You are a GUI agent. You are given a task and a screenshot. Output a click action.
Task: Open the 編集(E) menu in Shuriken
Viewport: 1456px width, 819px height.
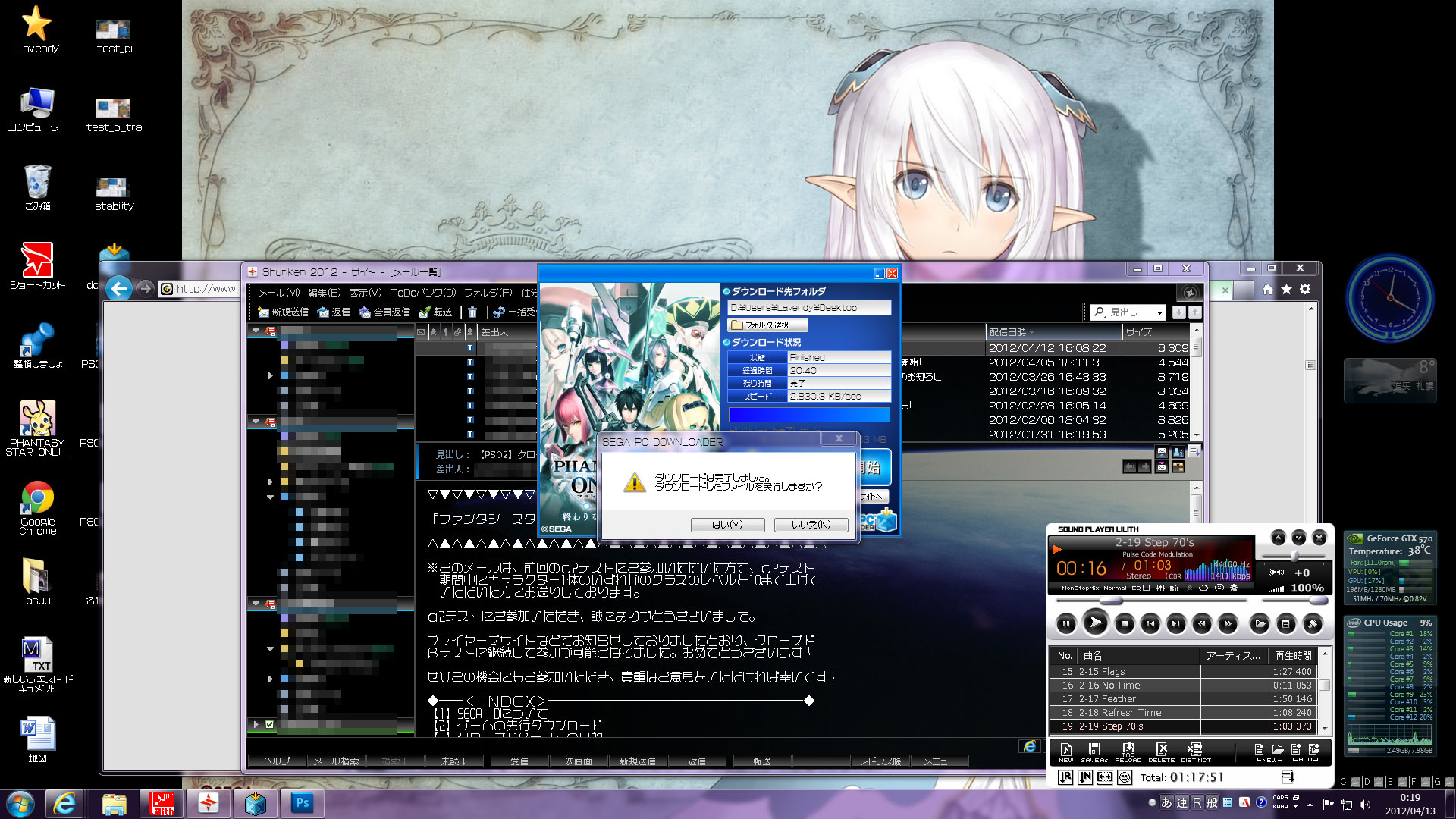[324, 293]
